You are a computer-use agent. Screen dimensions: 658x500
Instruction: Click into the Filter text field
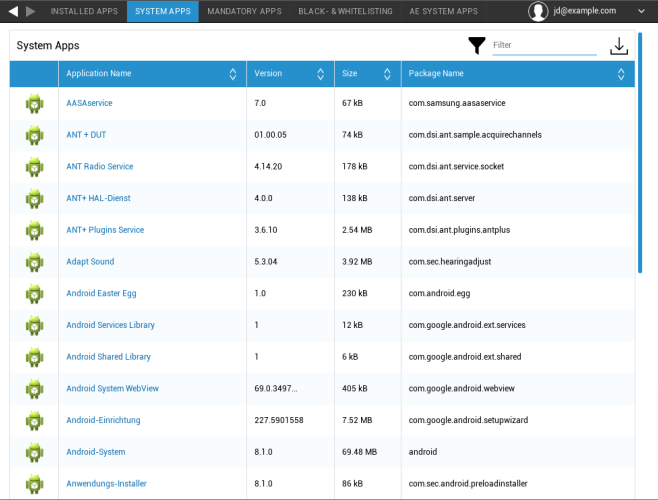pos(544,46)
